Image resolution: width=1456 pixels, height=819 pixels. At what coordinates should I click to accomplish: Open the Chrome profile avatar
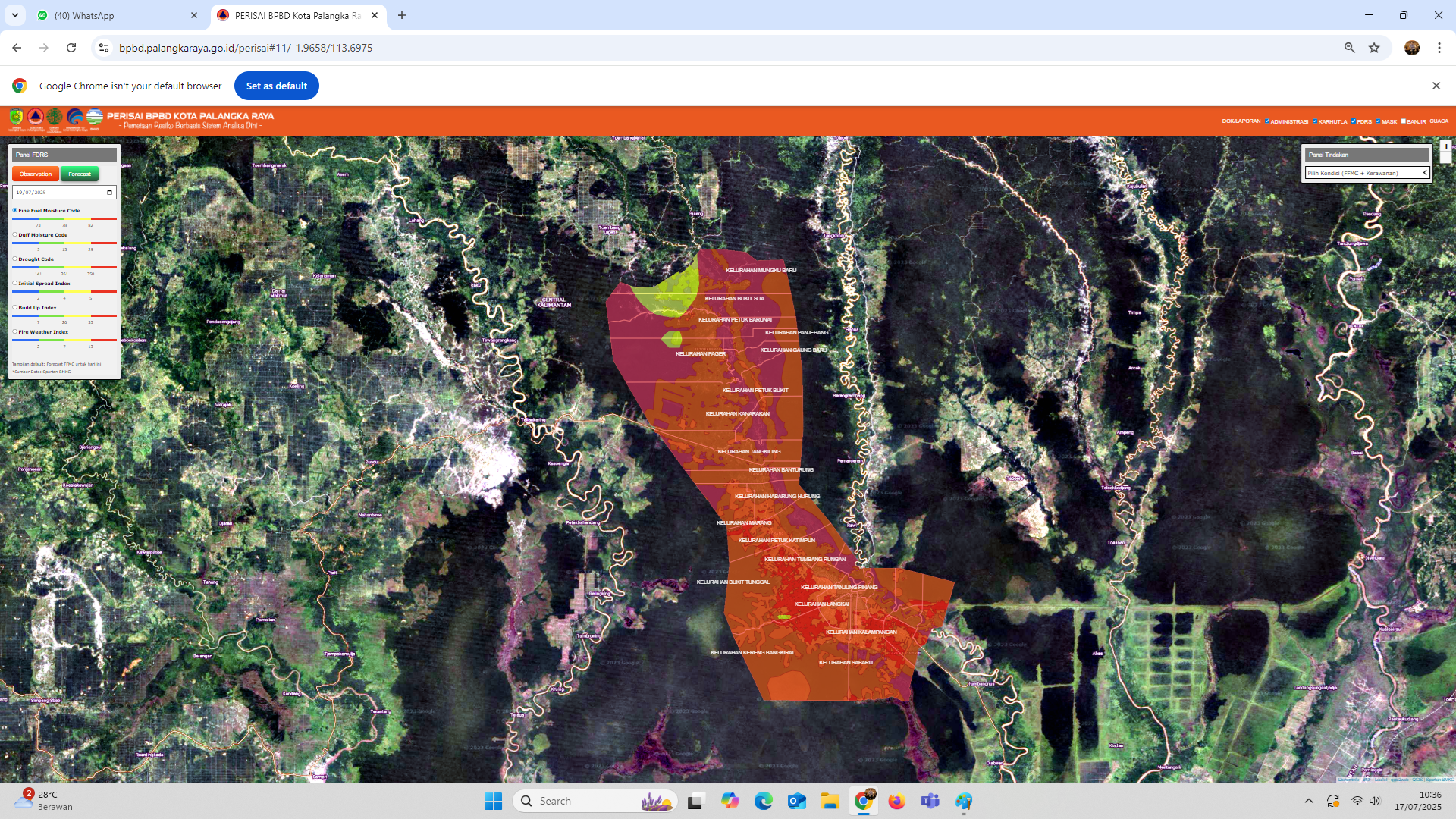point(1412,48)
